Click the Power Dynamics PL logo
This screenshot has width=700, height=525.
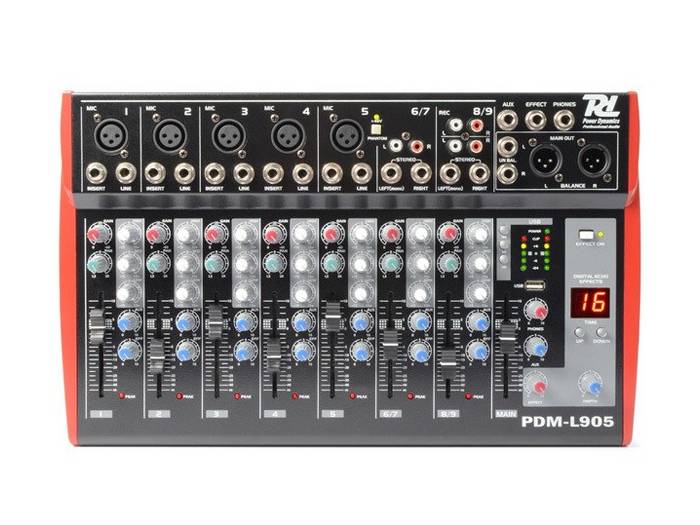point(601,111)
